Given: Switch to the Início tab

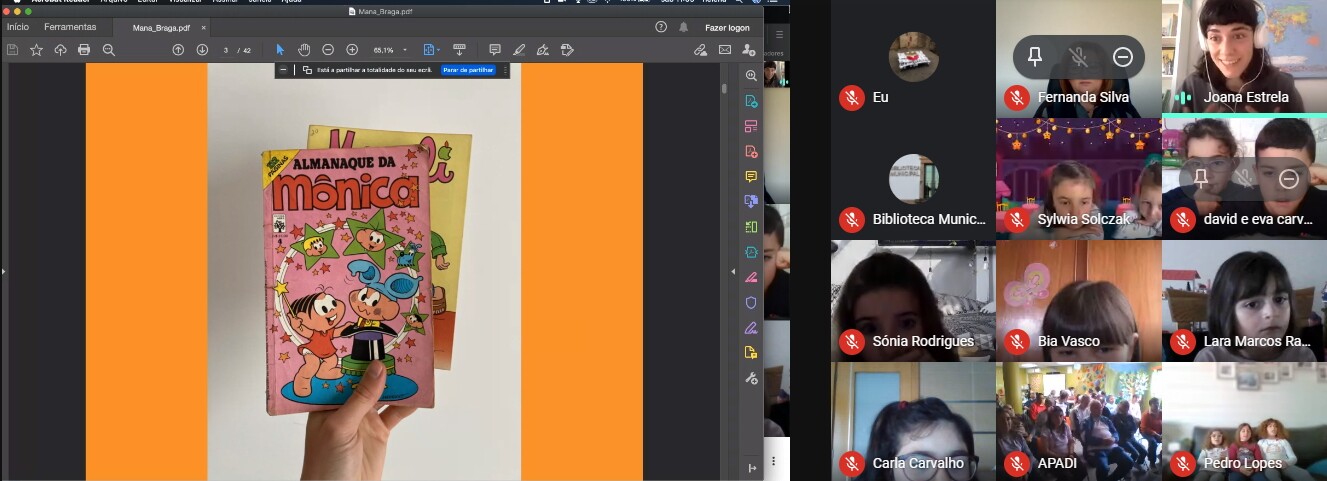Looking at the screenshot, I should point(18,27).
